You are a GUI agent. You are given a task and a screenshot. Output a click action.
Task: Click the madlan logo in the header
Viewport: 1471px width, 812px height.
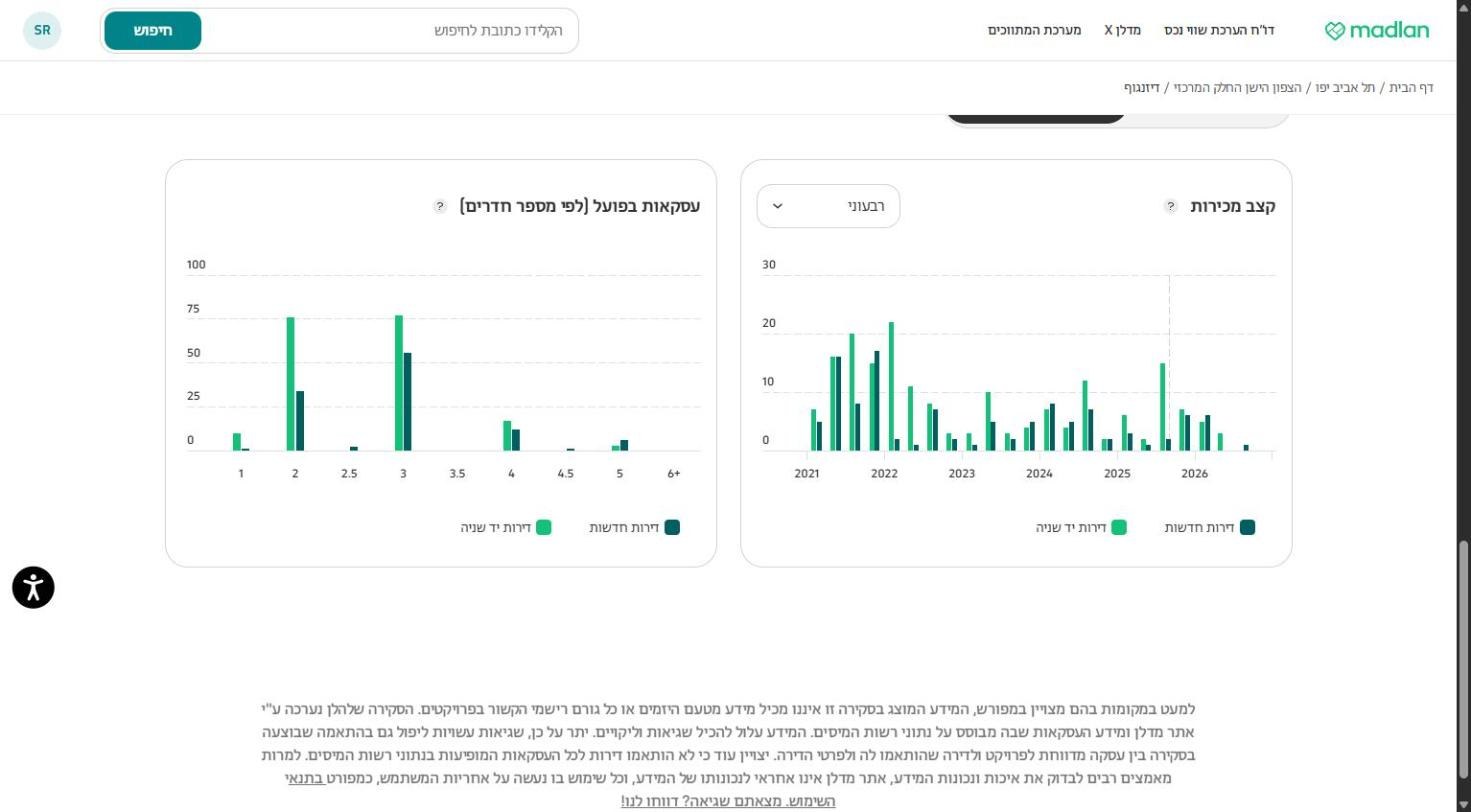pos(1377,31)
